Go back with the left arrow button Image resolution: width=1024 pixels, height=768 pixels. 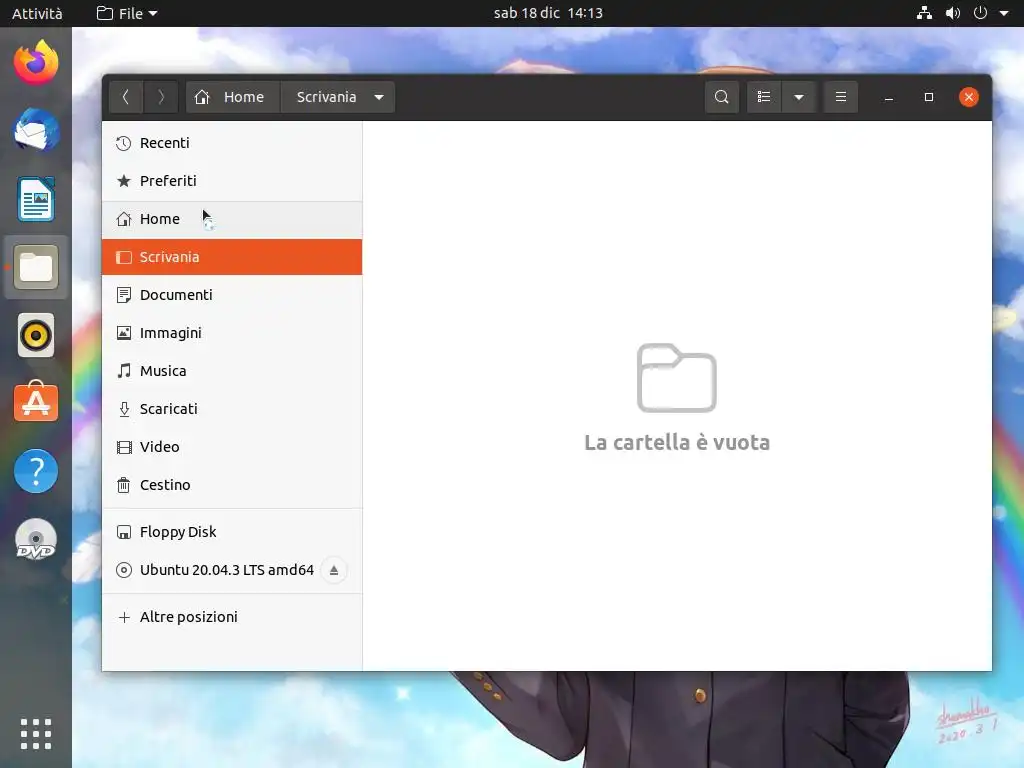(126, 97)
